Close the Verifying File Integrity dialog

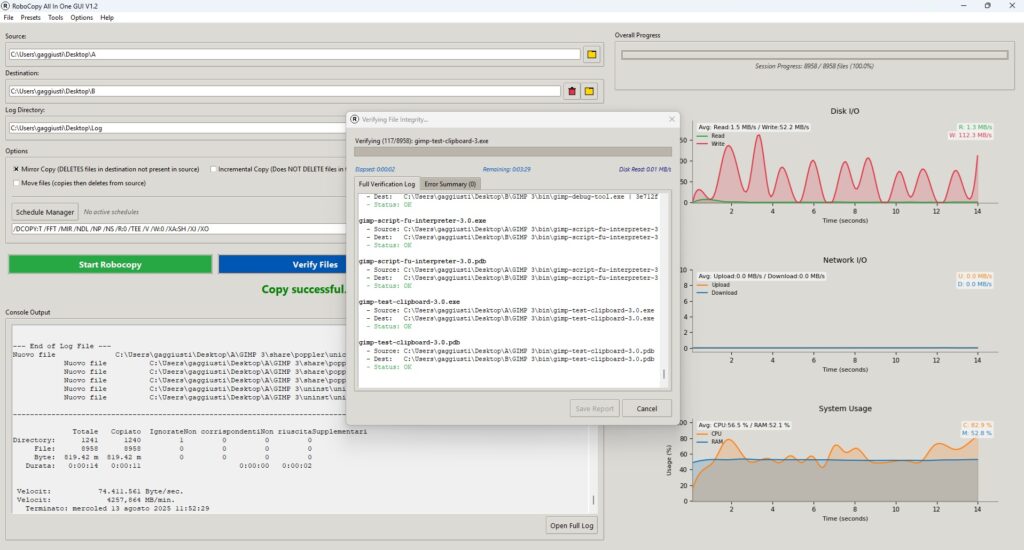pyautogui.click(x=671, y=120)
